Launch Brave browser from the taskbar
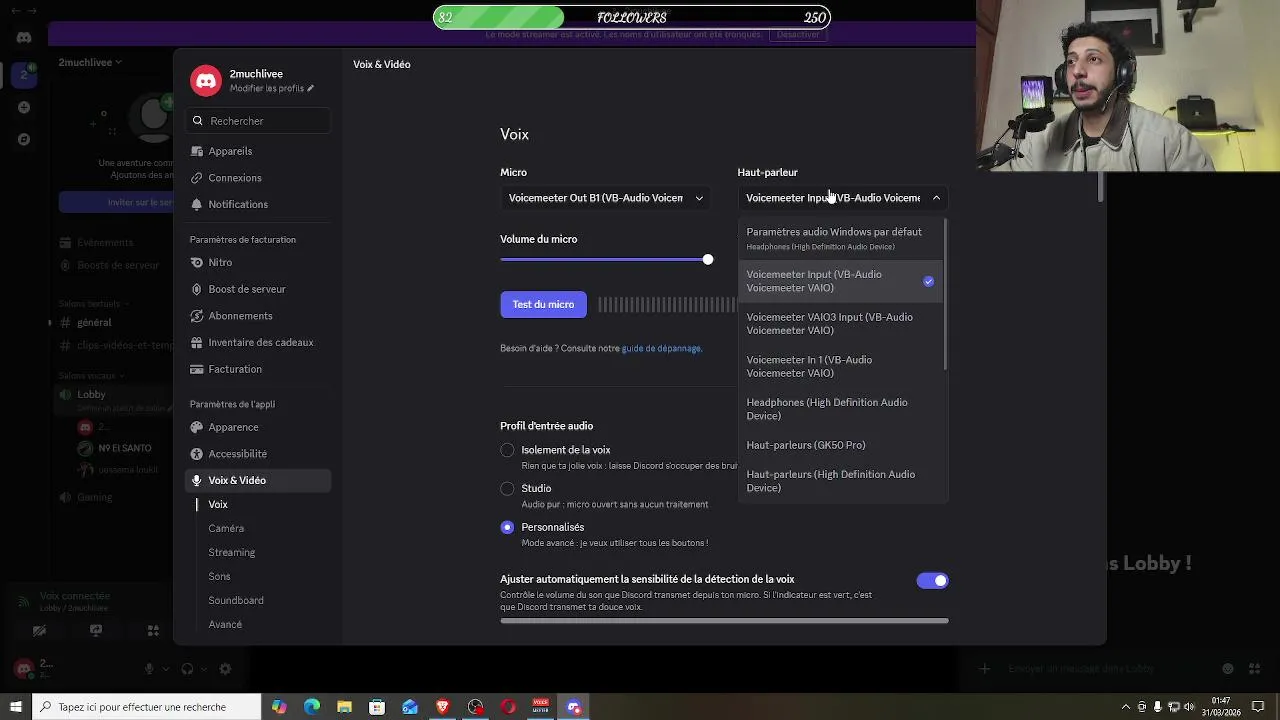1280x720 pixels. [x=442, y=707]
